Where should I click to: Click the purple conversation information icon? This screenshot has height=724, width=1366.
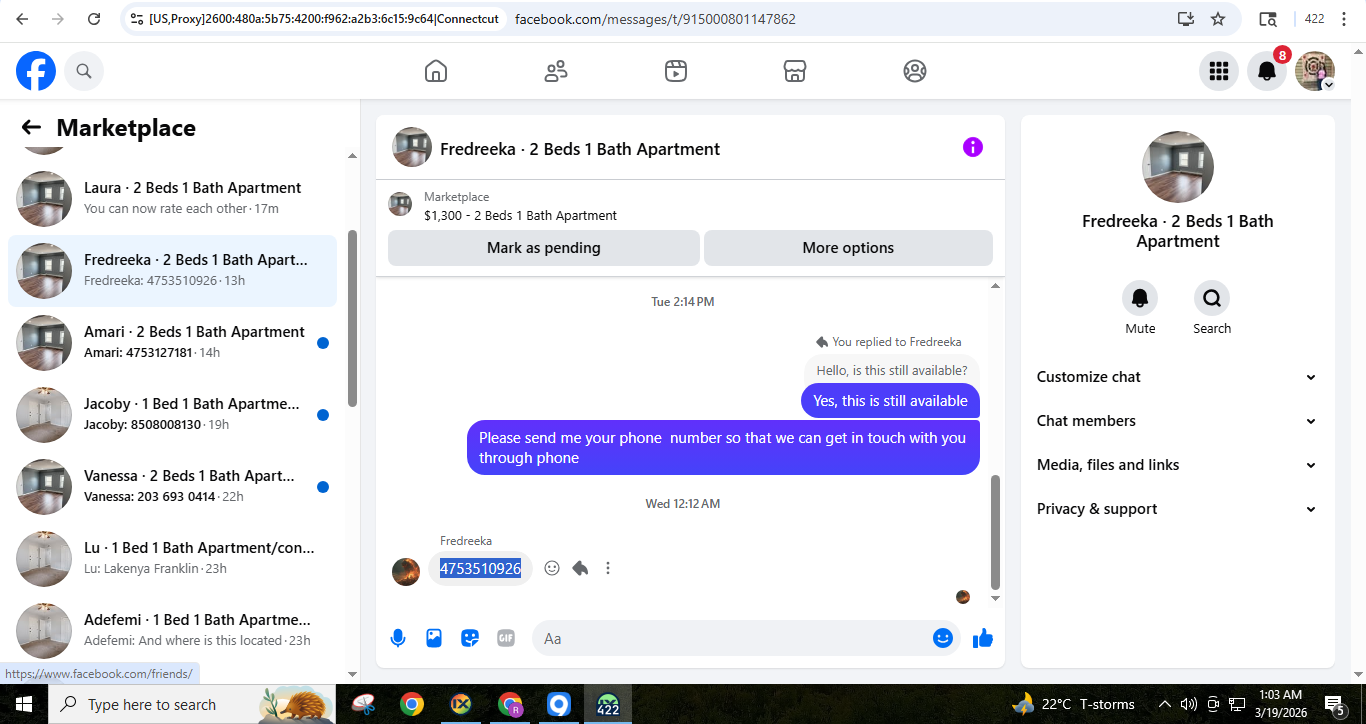tap(973, 147)
